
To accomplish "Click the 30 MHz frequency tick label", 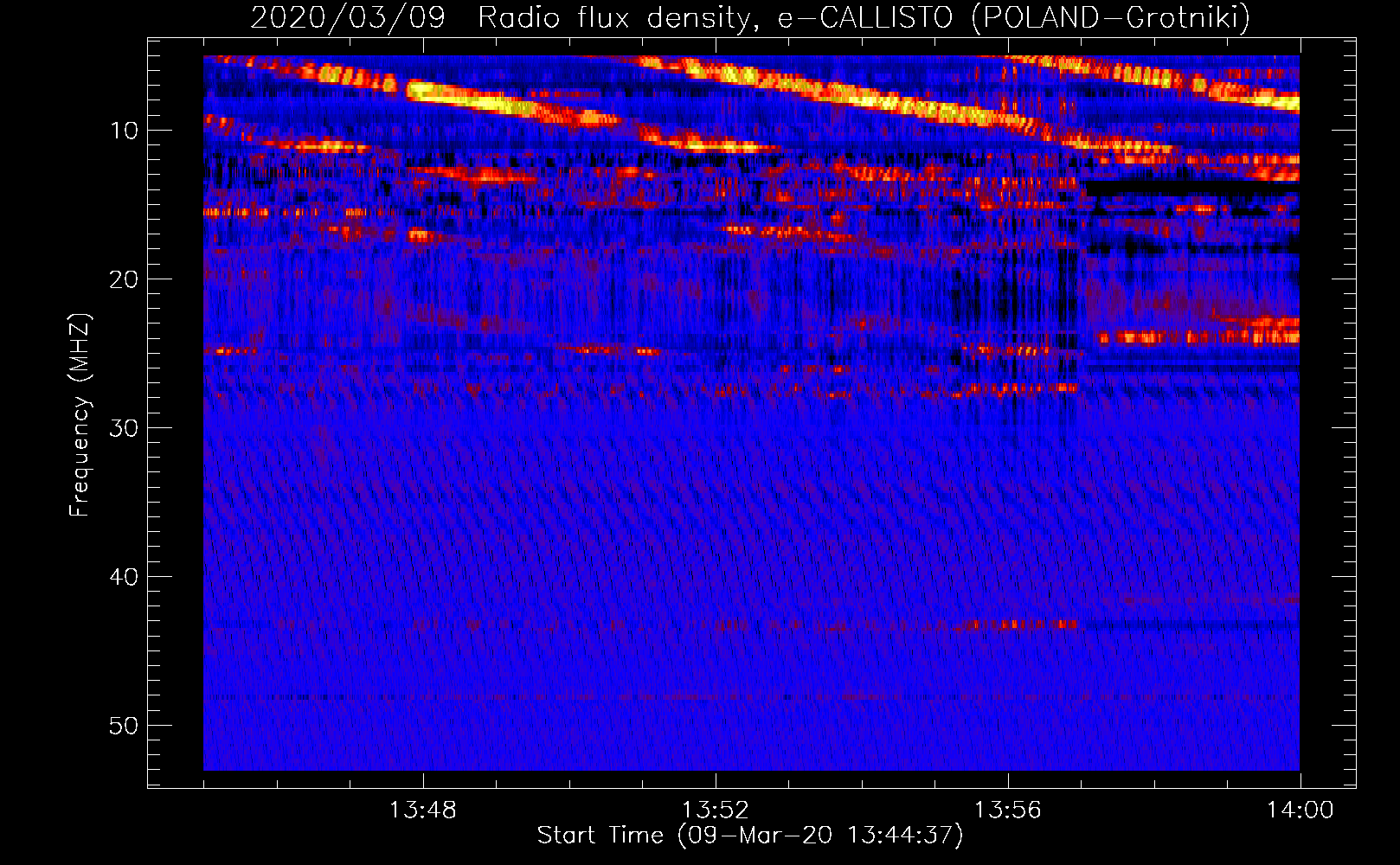I will tap(125, 428).
